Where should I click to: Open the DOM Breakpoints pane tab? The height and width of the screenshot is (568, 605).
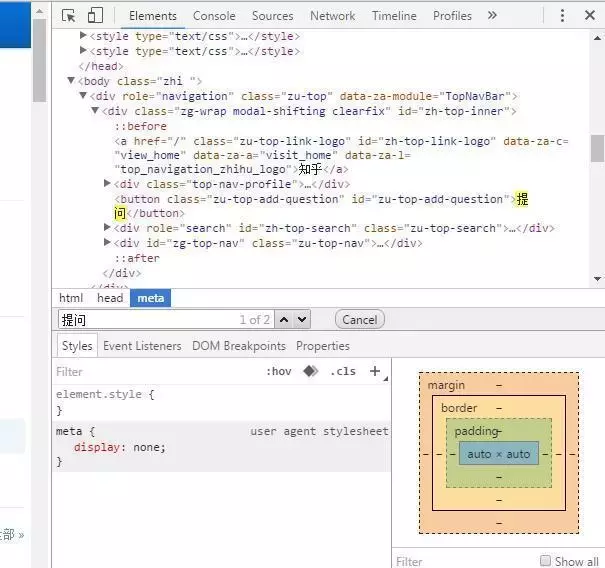pyautogui.click(x=239, y=346)
